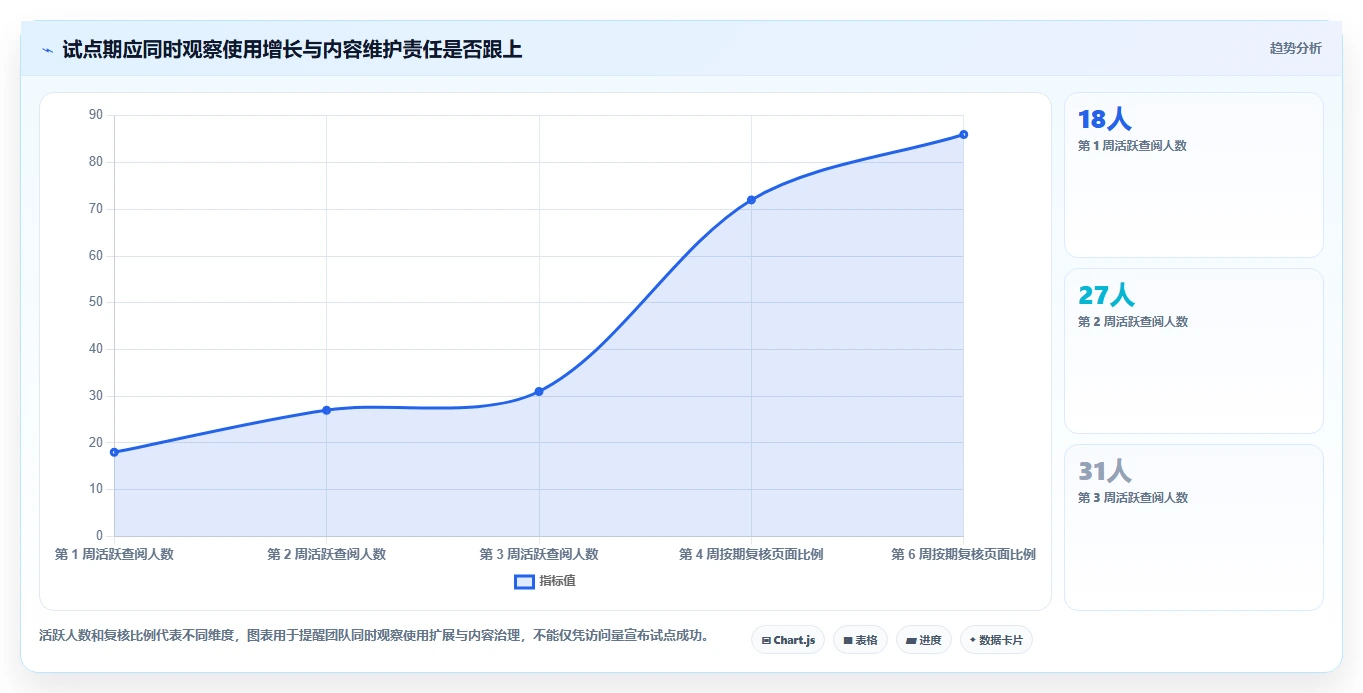Select the Chart.js tag chip
The width and height of the screenshot is (1363, 693).
(788, 640)
